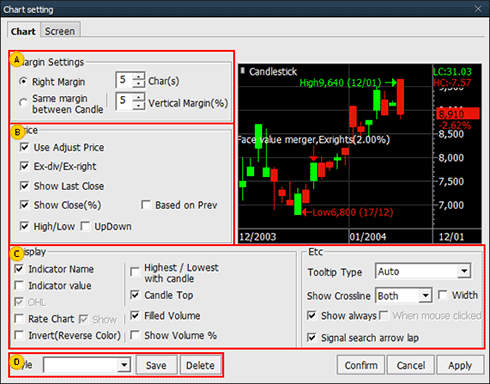The width and height of the screenshot is (490, 384).
Task: Click the yellow A marker badge
Action: 17,60
